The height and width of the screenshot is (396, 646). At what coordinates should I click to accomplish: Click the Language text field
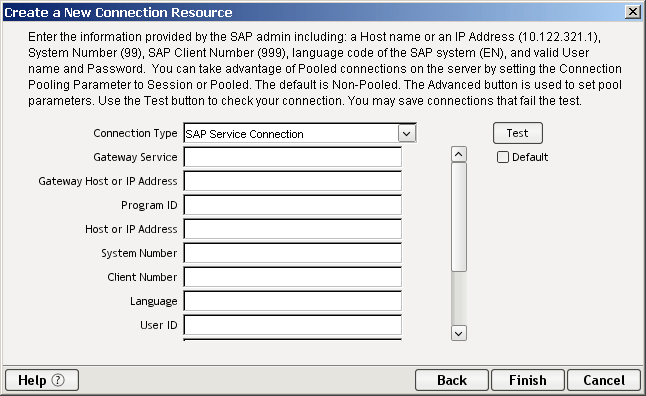(x=293, y=301)
